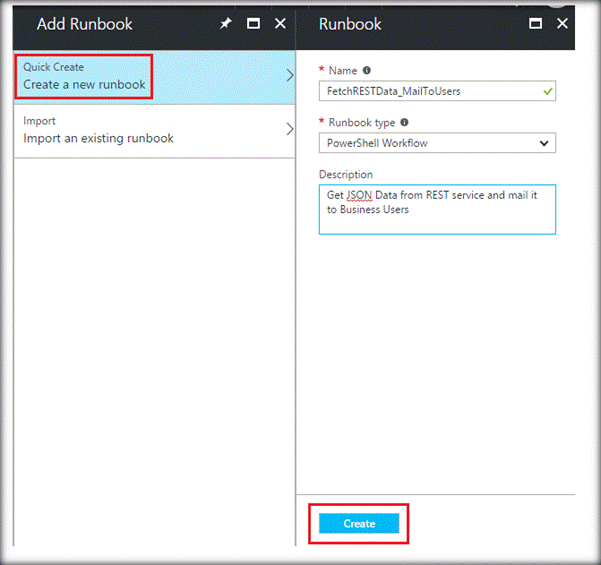This screenshot has width=601, height=565.
Task: Click the 'Description' label
Action: pos(346,174)
